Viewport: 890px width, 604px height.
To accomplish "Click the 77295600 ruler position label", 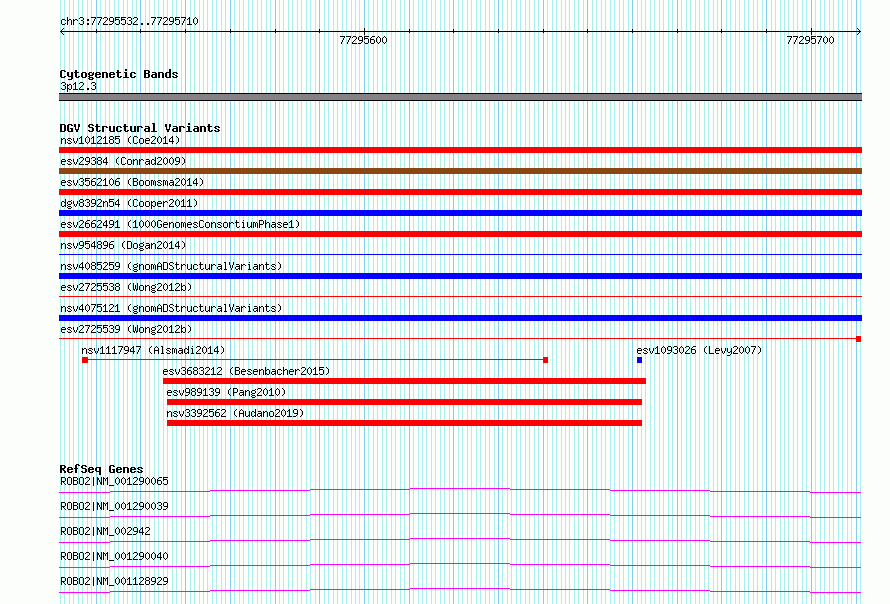I will point(363,40).
